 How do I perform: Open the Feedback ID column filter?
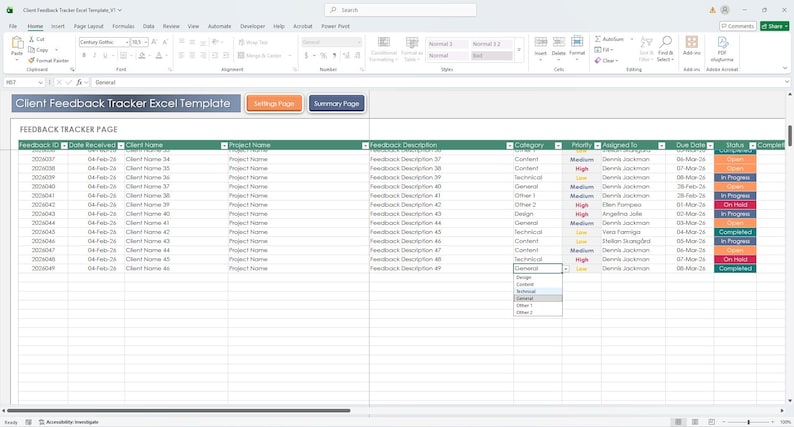(64, 145)
